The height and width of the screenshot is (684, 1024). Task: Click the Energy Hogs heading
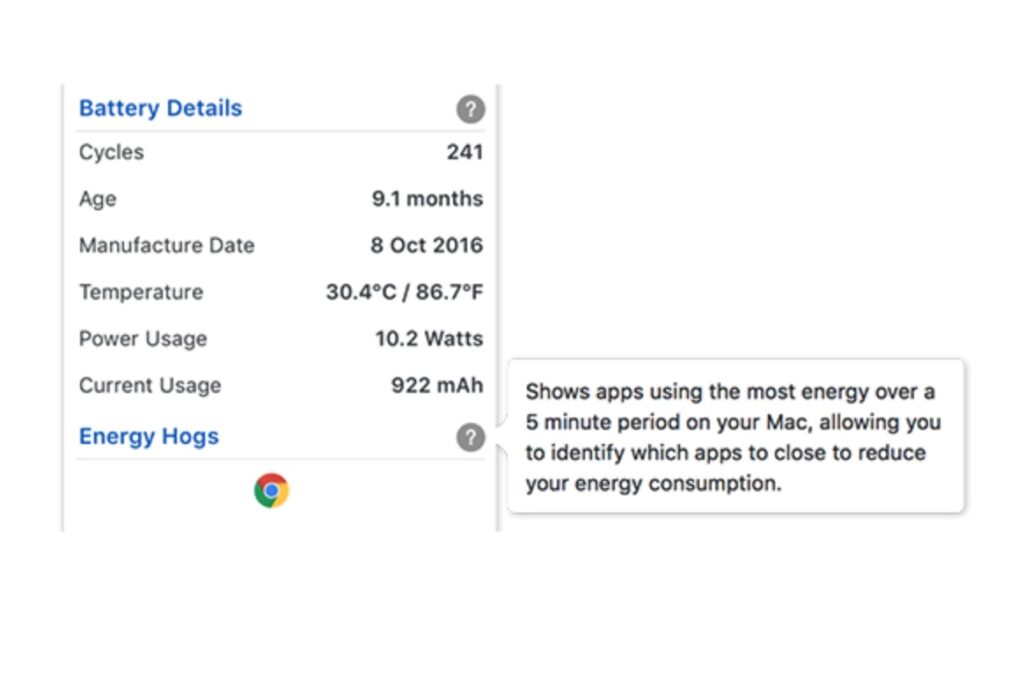148,436
